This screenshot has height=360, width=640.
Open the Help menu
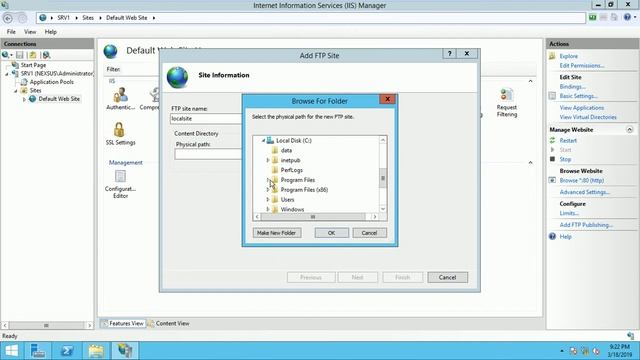tap(51, 32)
